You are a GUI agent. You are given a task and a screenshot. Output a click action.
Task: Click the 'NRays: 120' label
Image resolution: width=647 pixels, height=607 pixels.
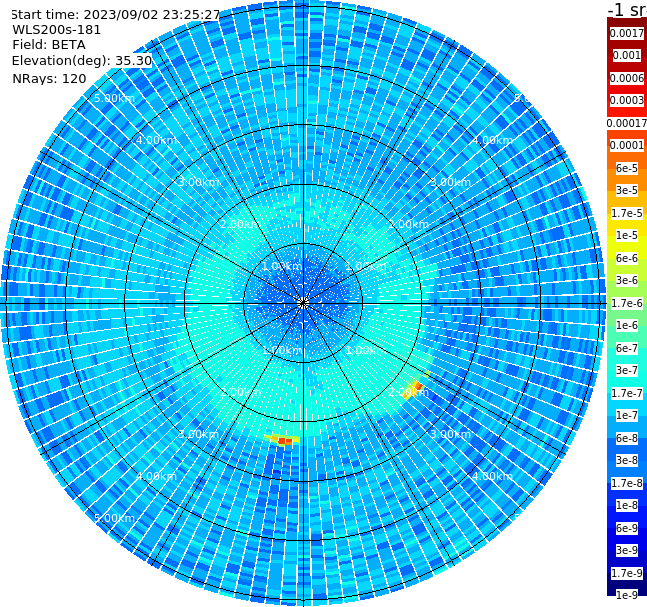(49, 79)
